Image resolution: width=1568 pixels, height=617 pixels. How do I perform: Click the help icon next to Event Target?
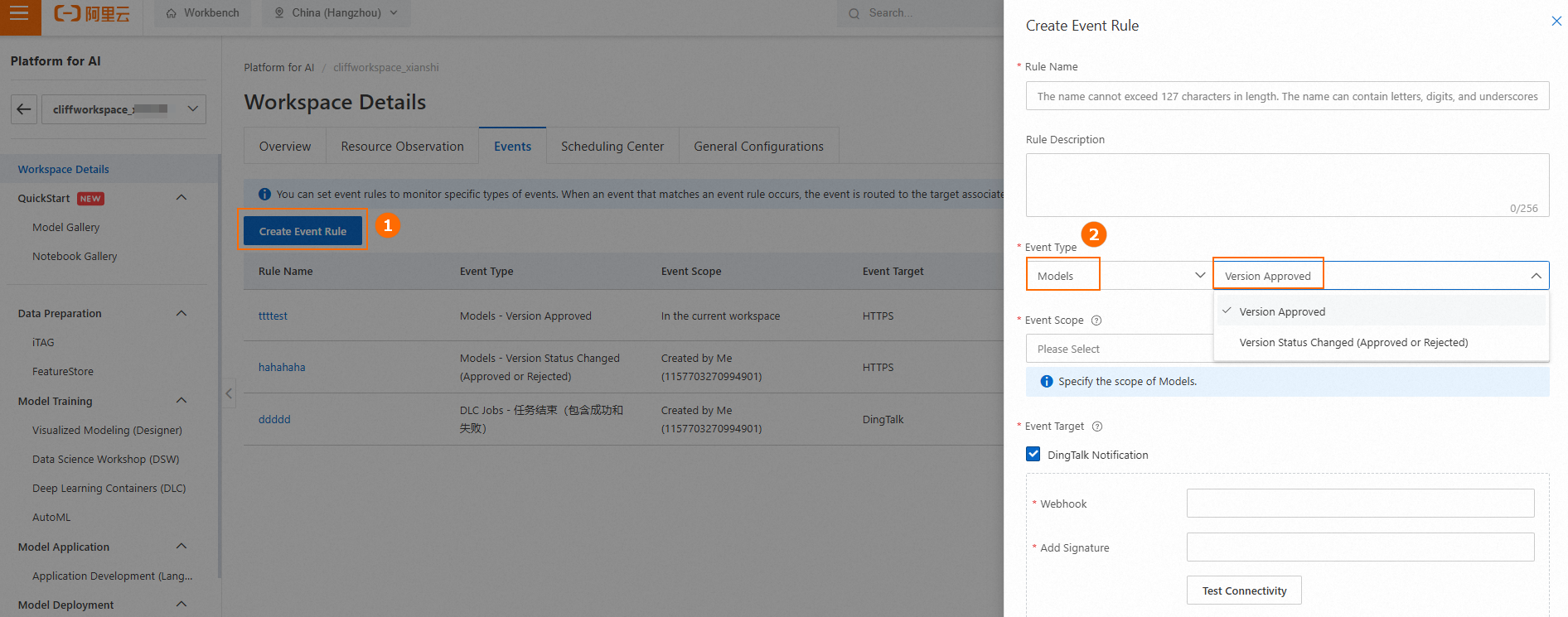pyautogui.click(x=1097, y=427)
